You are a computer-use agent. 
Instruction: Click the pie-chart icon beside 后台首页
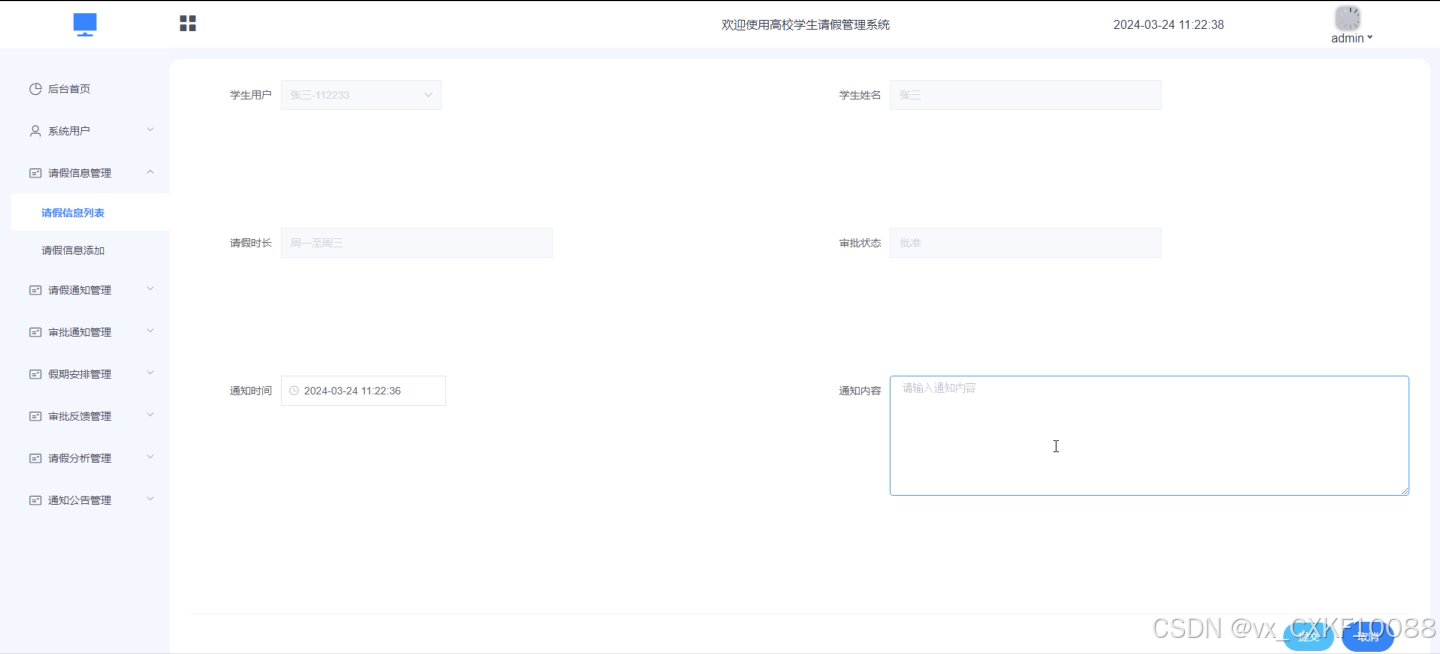click(36, 89)
